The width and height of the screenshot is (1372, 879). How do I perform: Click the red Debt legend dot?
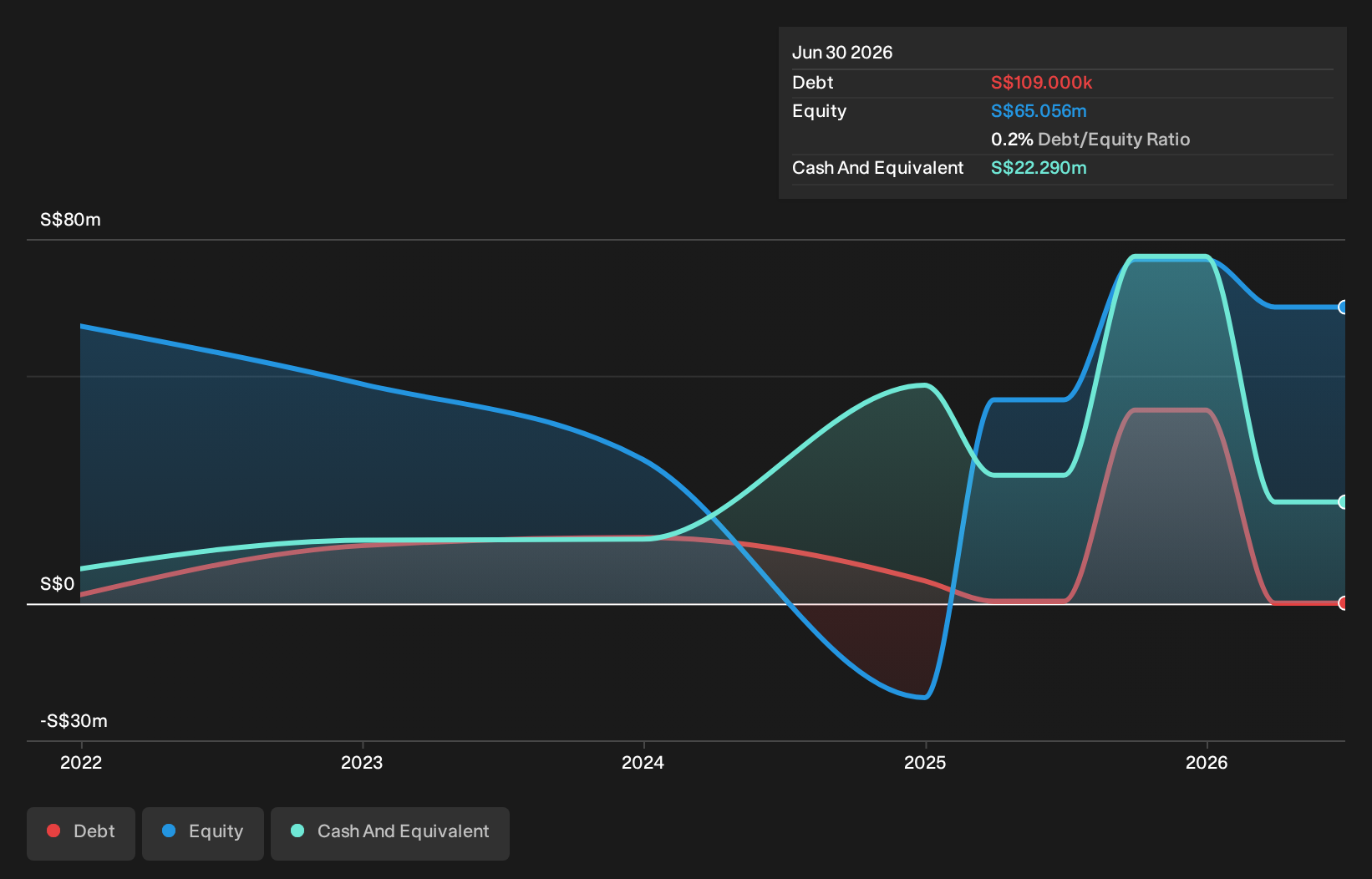tap(53, 831)
